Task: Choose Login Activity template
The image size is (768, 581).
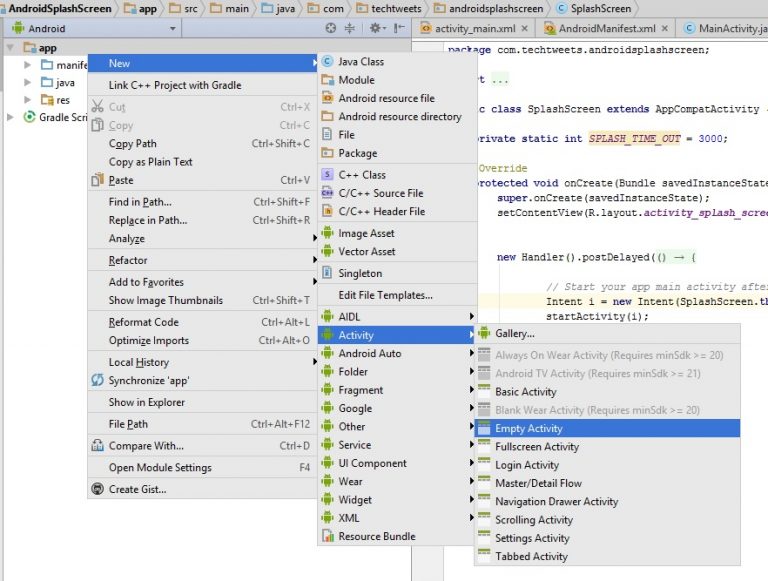Action: tap(526, 465)
